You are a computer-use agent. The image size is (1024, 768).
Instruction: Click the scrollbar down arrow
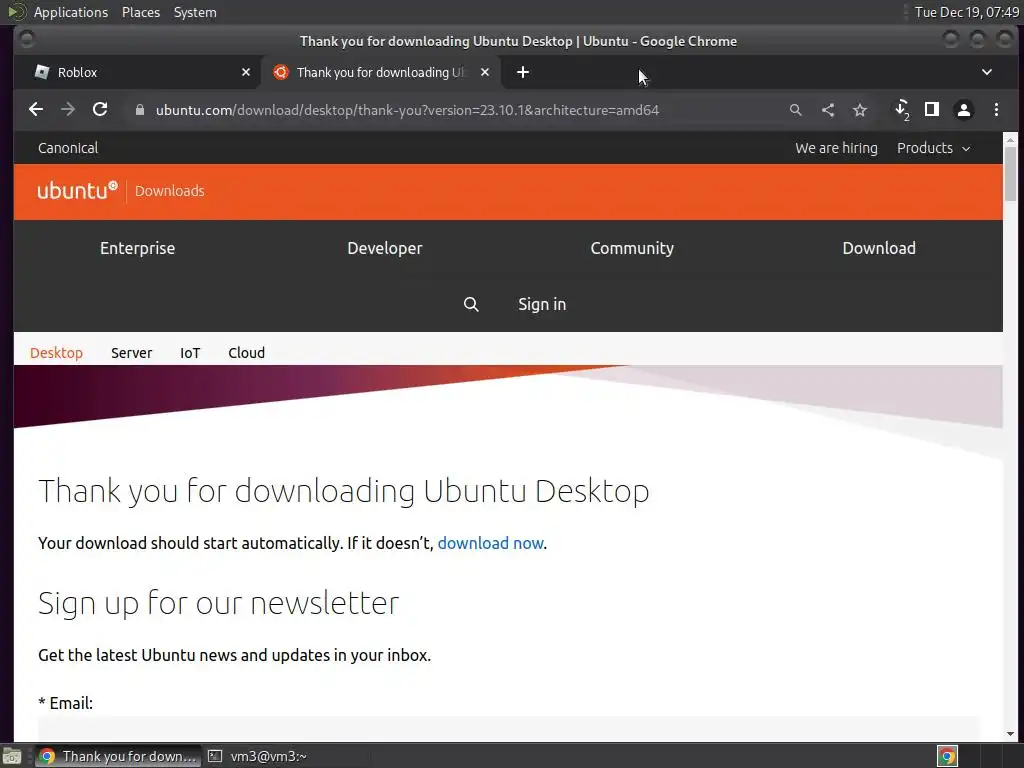(x=1010, y=734)
